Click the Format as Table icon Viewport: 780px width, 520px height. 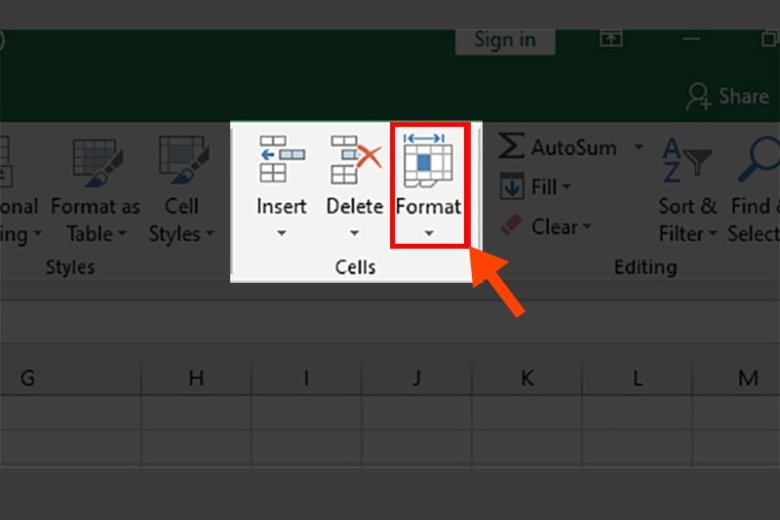click(97, 162)
